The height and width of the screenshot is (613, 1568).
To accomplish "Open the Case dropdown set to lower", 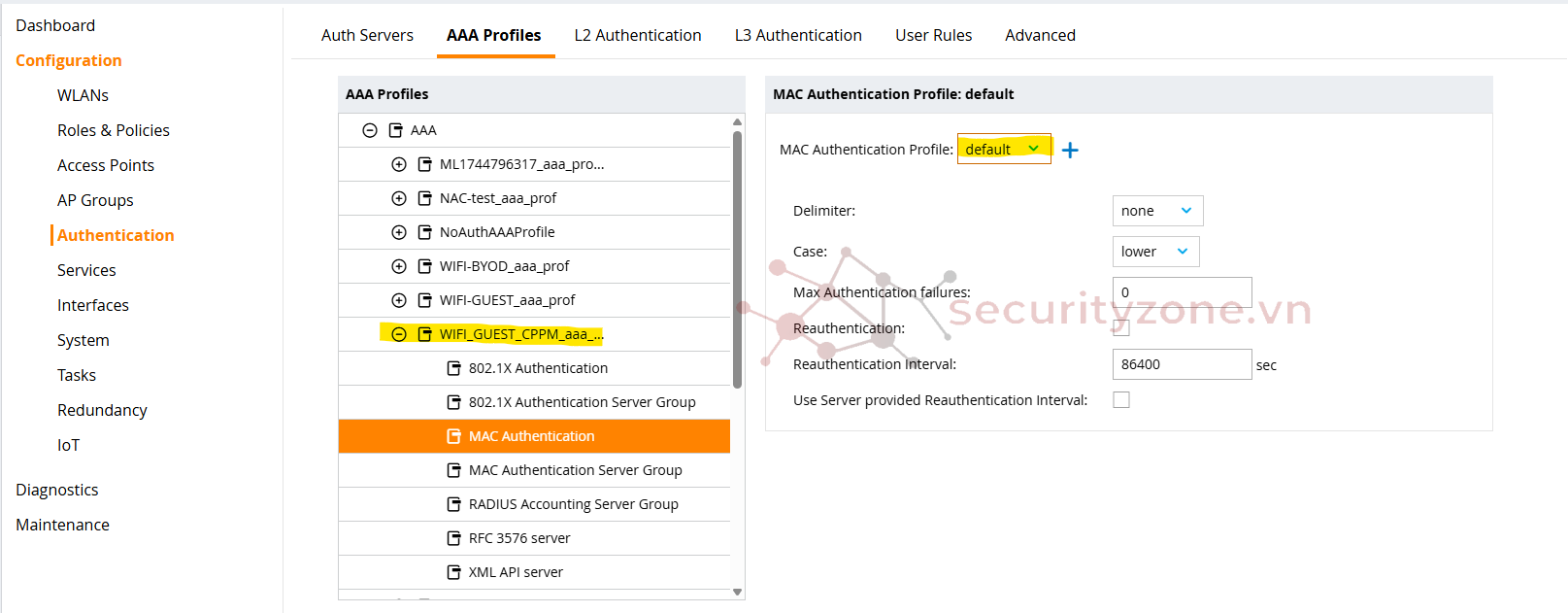I will point(1154,252).
